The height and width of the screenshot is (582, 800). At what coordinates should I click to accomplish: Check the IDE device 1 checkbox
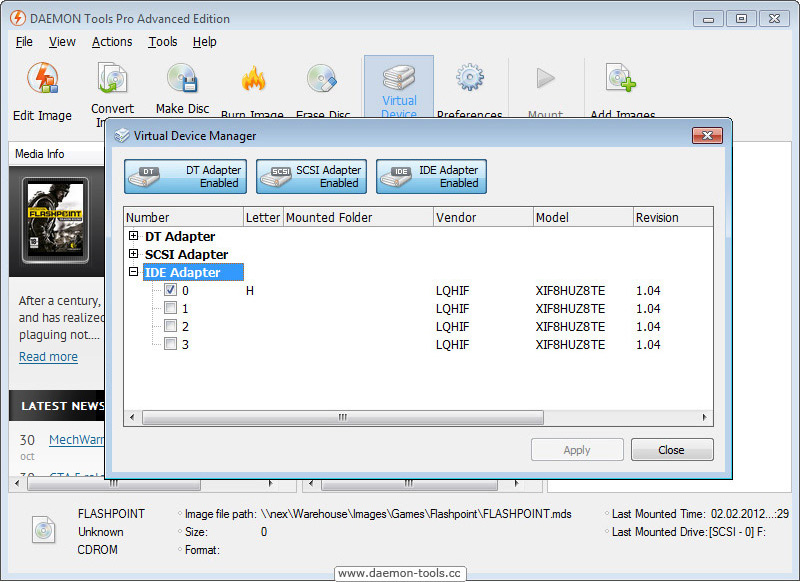[x=170, y=308]
